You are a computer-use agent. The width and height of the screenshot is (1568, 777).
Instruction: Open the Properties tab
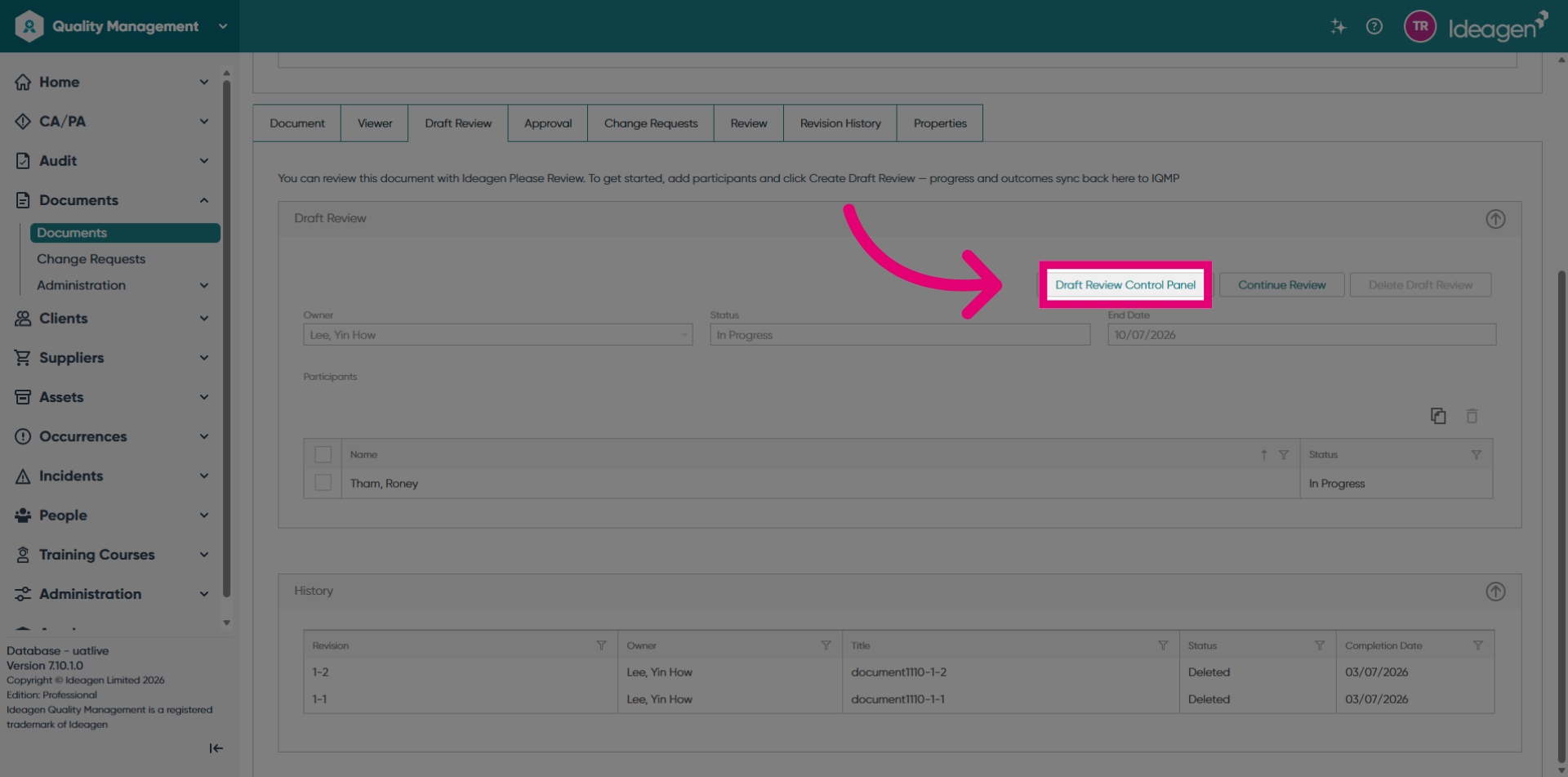(940, 123)
